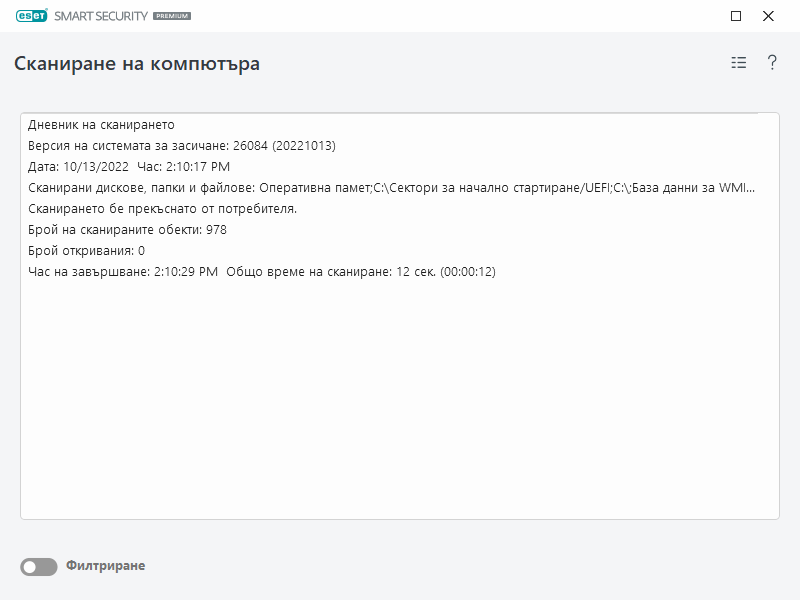800x600 pixels.
Task: Select the line Брой на сканираните обекти: 978
Action: [127, 230]
